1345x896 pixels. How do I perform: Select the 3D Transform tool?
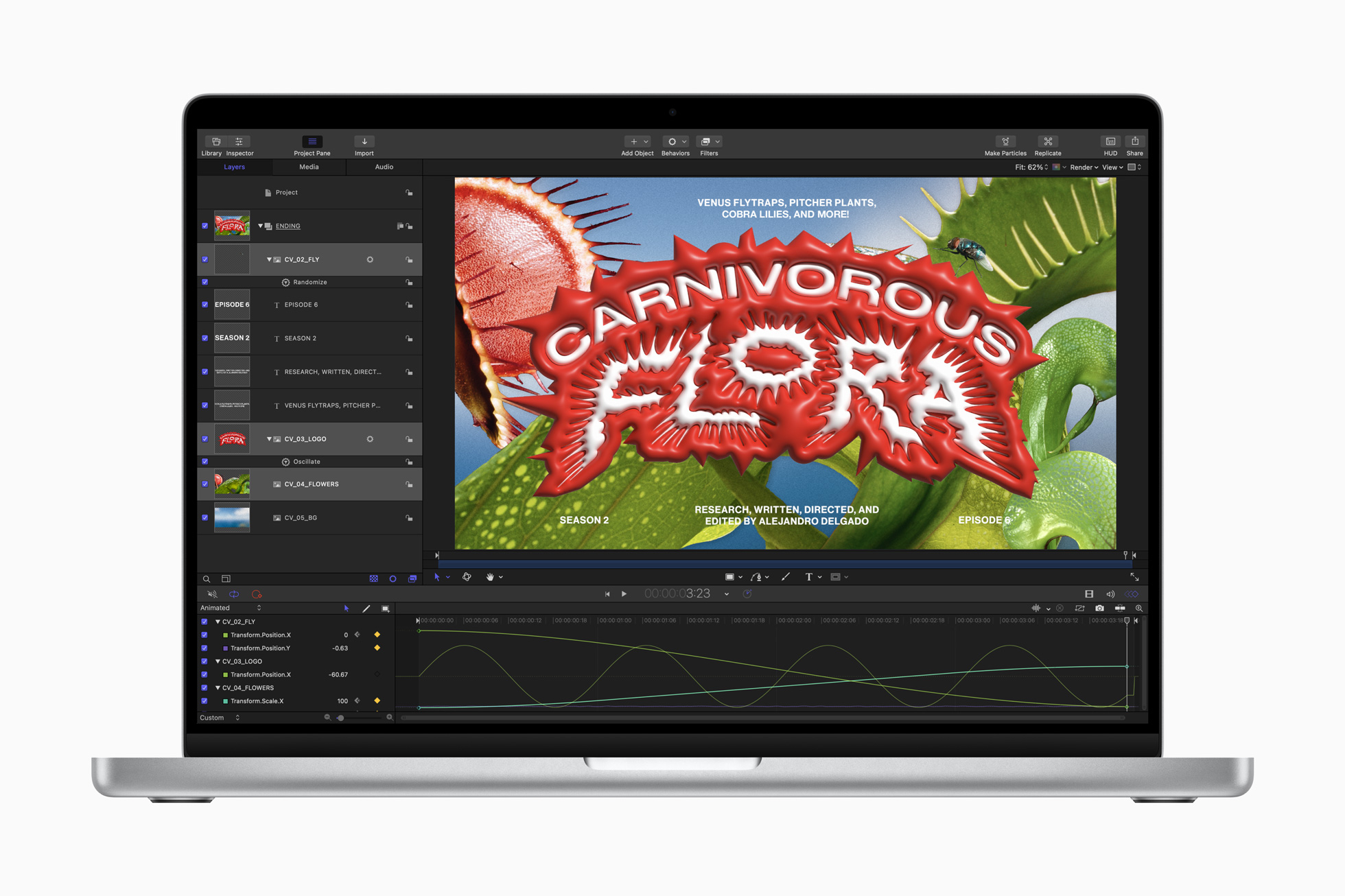pyautogui.click(x=467, y=577)
